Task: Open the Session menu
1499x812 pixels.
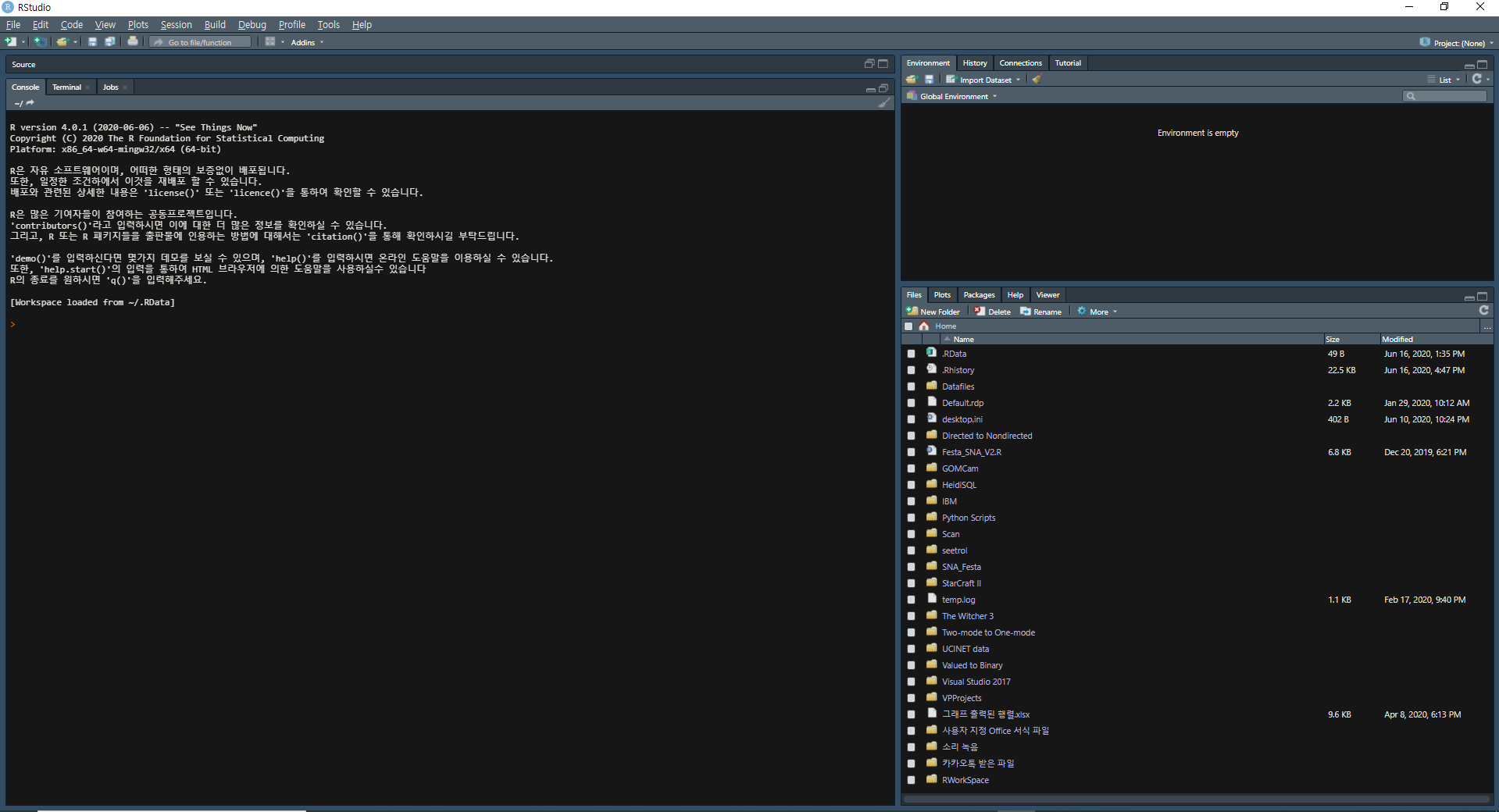Action: tap(176, 25)
